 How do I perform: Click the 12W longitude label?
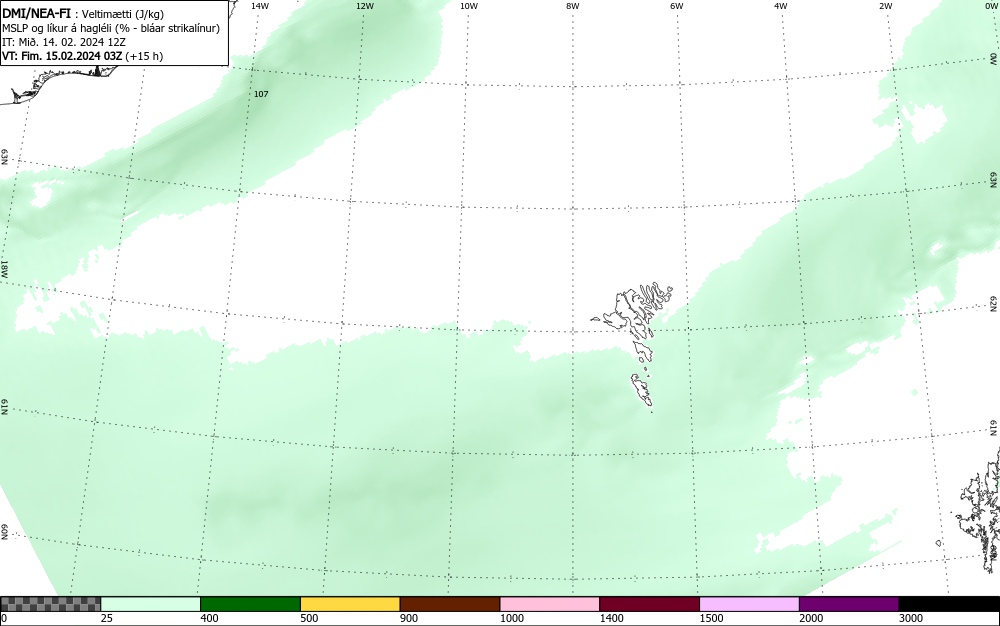coord(364,6)
